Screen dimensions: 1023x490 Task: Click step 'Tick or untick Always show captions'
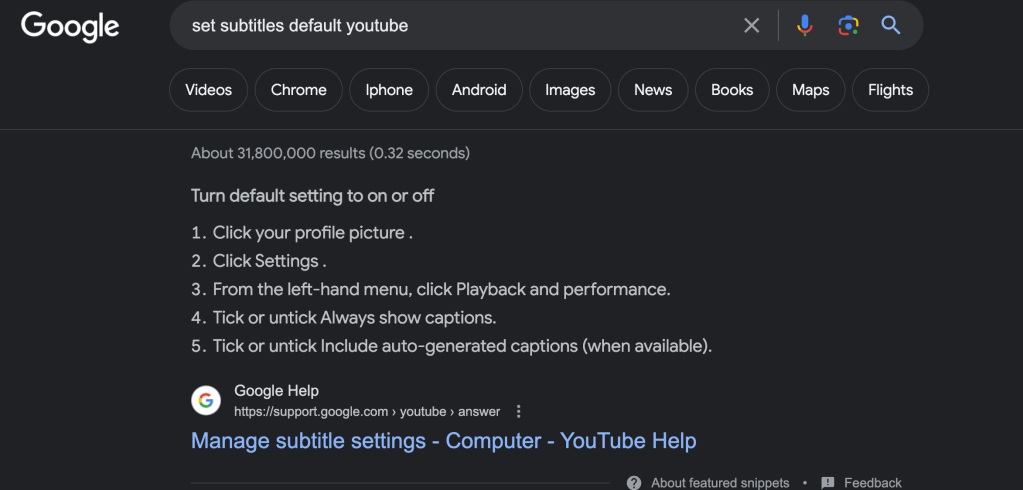click(x=354, y=318)
